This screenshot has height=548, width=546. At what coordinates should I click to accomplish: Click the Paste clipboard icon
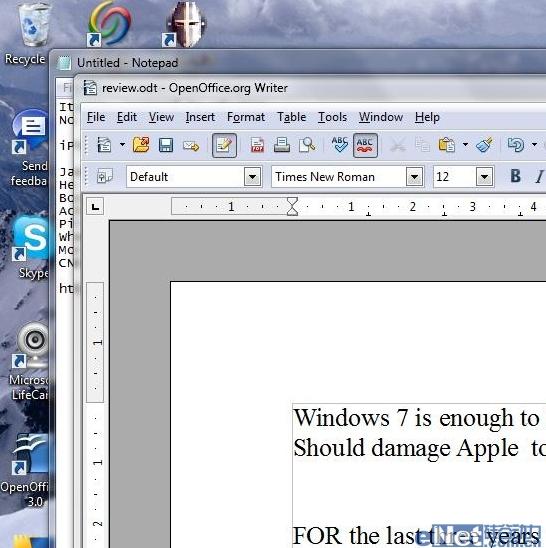(x=447, y=145)
